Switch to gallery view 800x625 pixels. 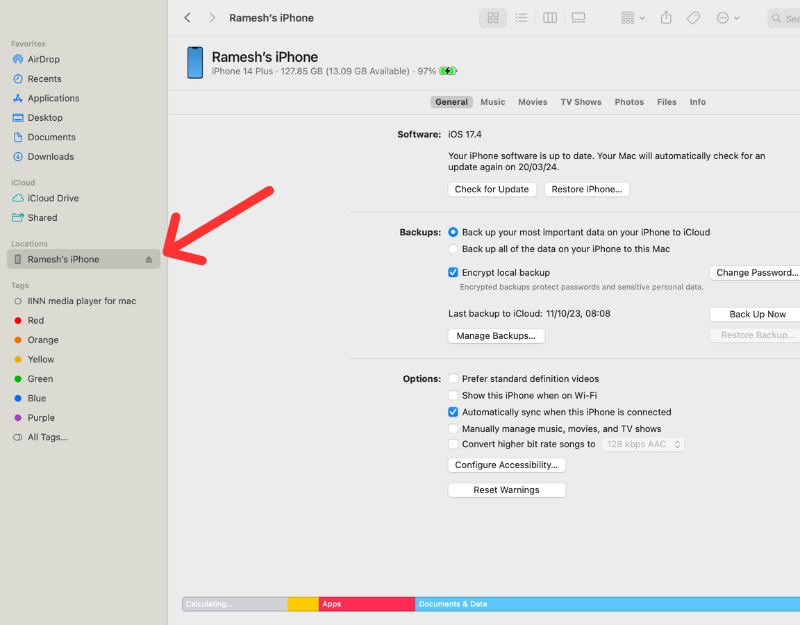[578, 18]
